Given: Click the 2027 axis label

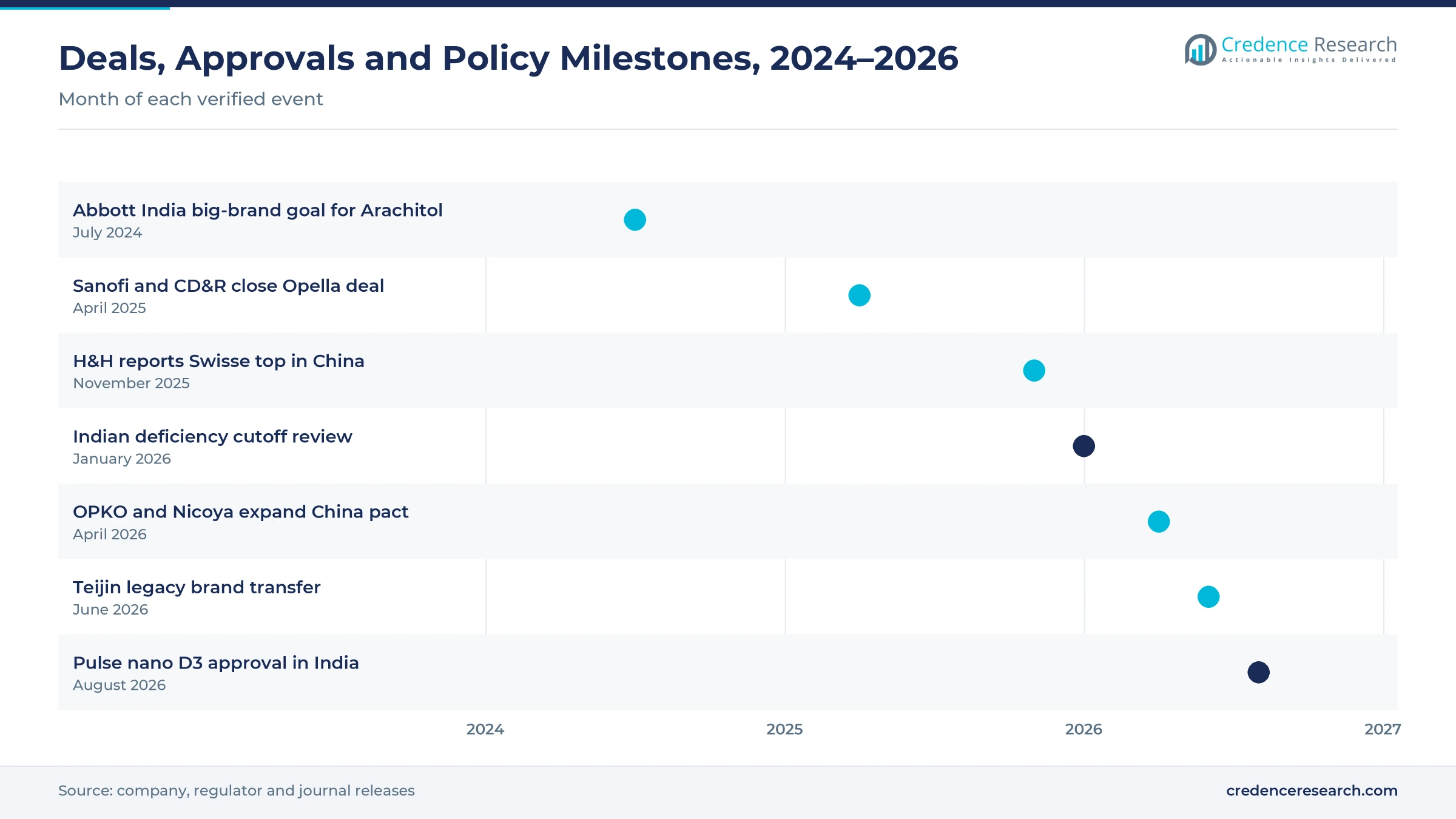Looking at the screenshot, I should (1383, 729).
